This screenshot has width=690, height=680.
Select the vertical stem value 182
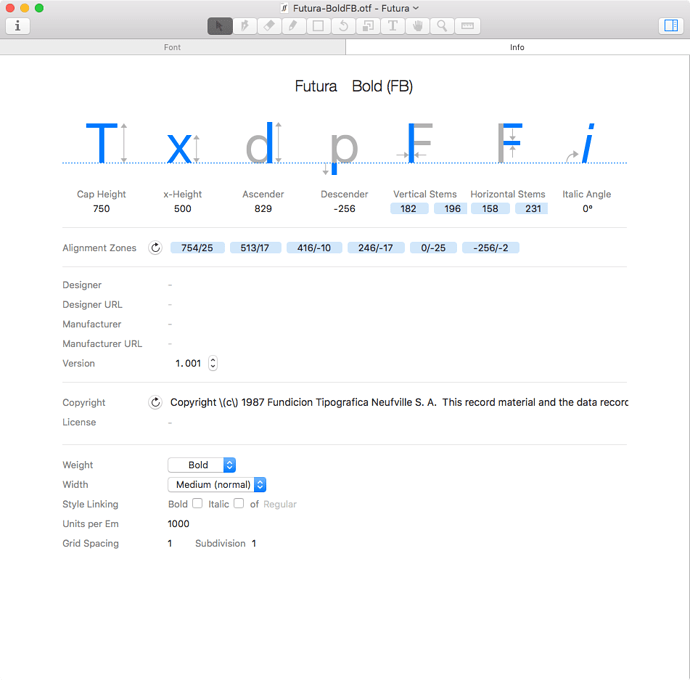point(409,209)
